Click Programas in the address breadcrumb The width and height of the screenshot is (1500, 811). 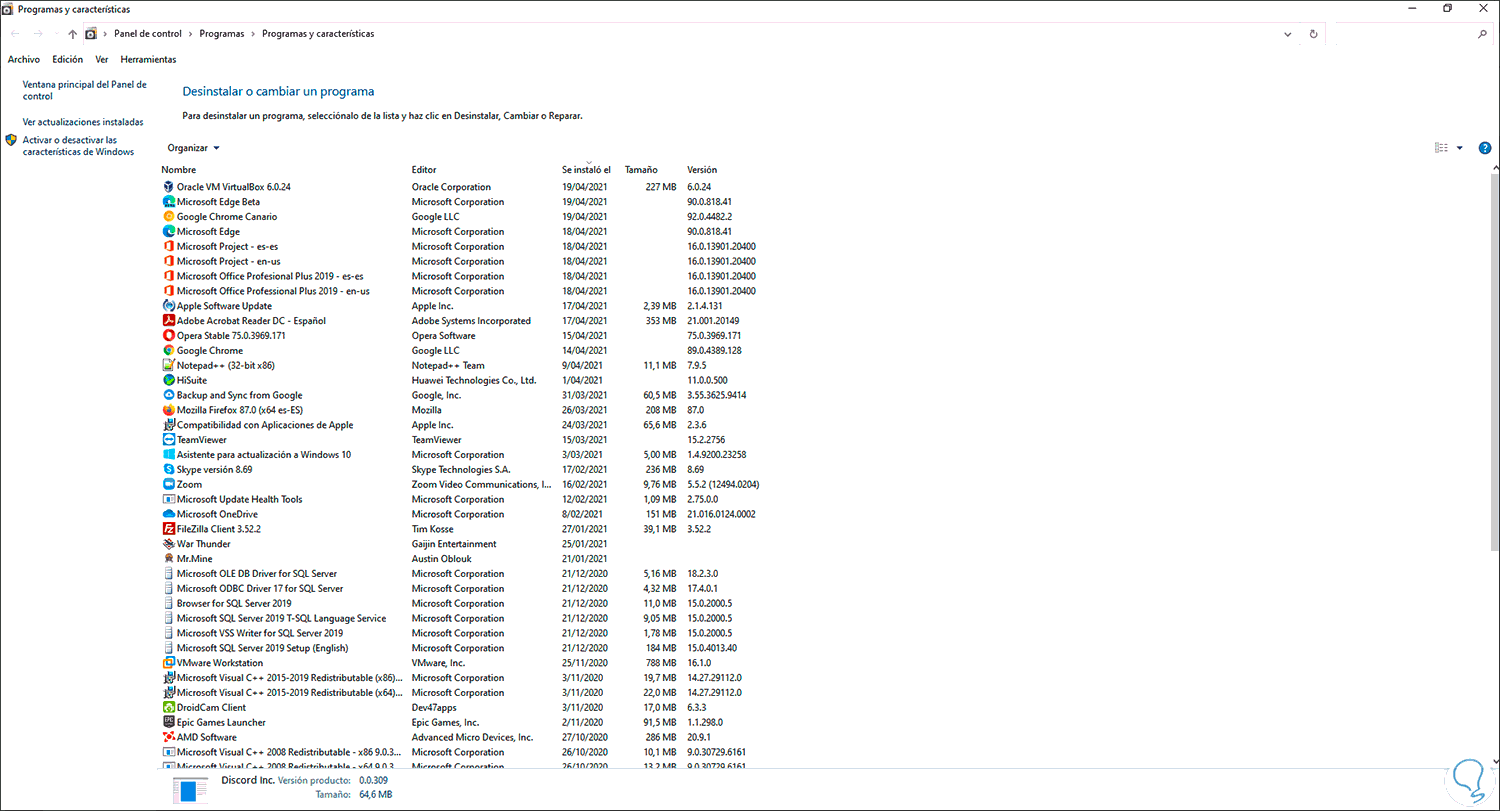(x=222, y=34)
